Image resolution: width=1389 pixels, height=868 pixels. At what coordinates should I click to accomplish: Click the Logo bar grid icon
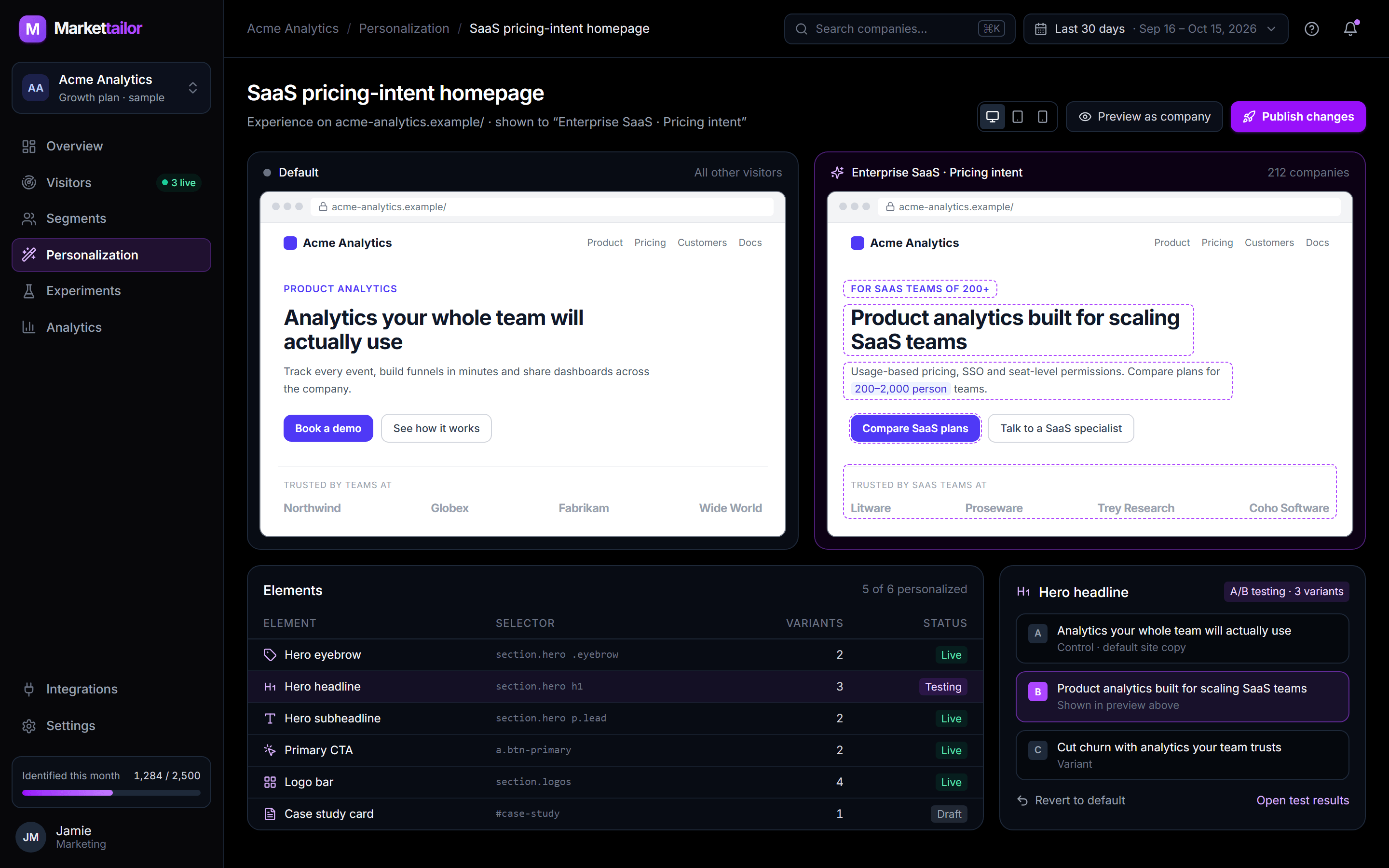[x=270, y=782]
